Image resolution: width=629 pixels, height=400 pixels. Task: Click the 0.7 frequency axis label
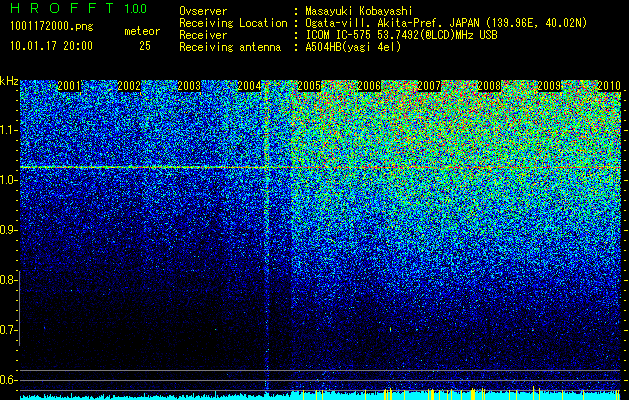[x=7, y=330]
